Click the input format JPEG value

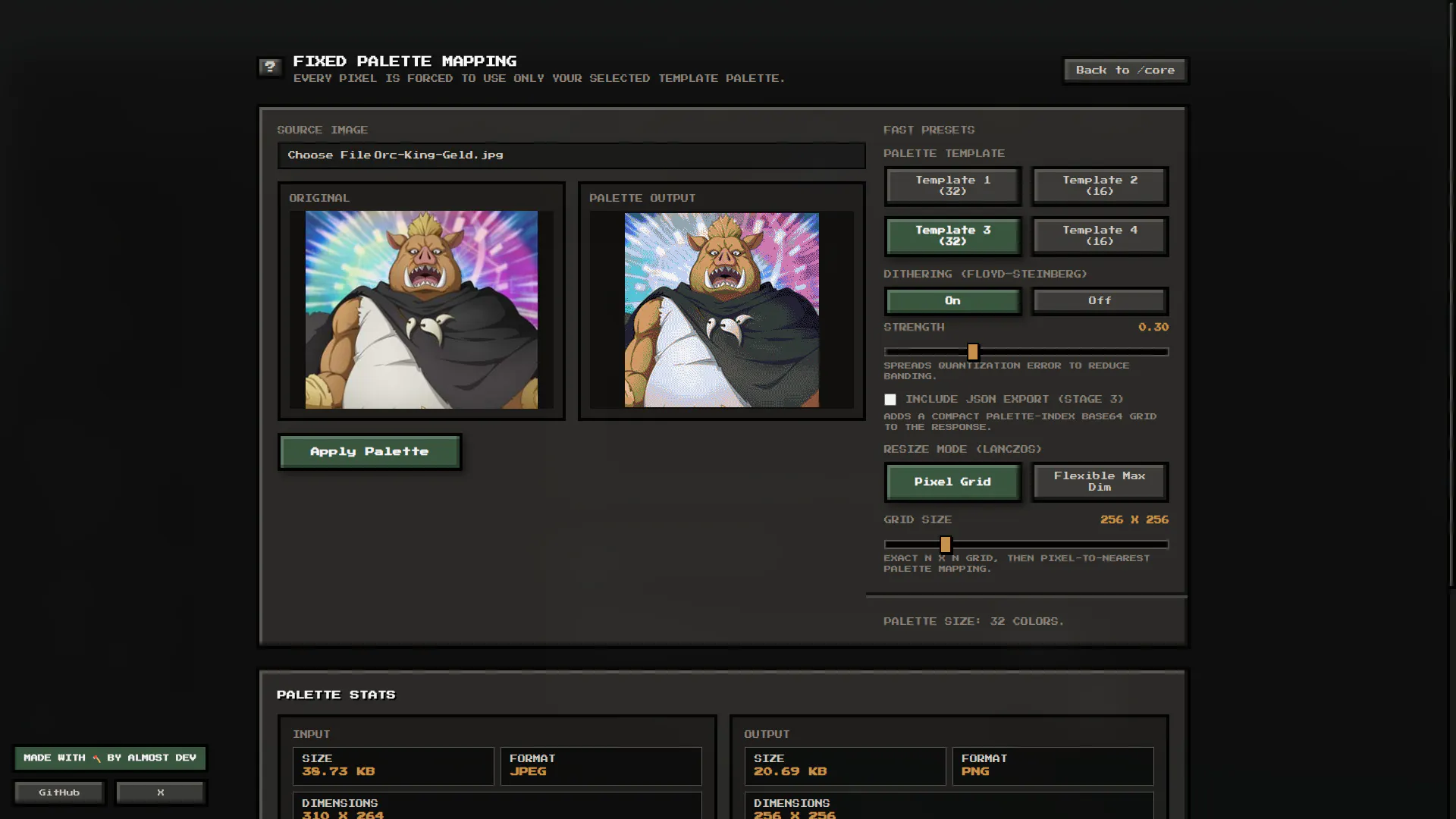[528, 771]
